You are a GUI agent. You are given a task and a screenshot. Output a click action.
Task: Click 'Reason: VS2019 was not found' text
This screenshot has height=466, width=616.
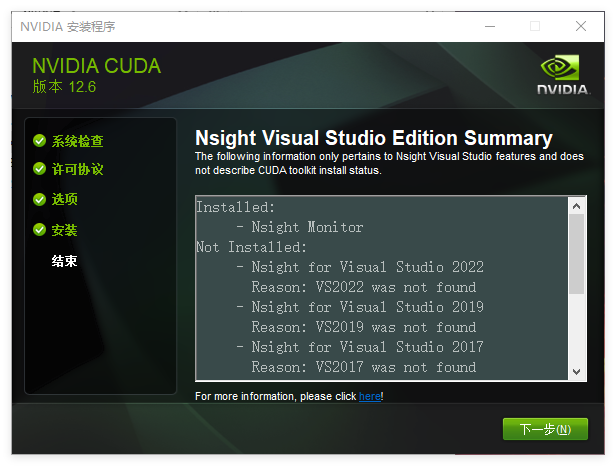coord(364,327)
